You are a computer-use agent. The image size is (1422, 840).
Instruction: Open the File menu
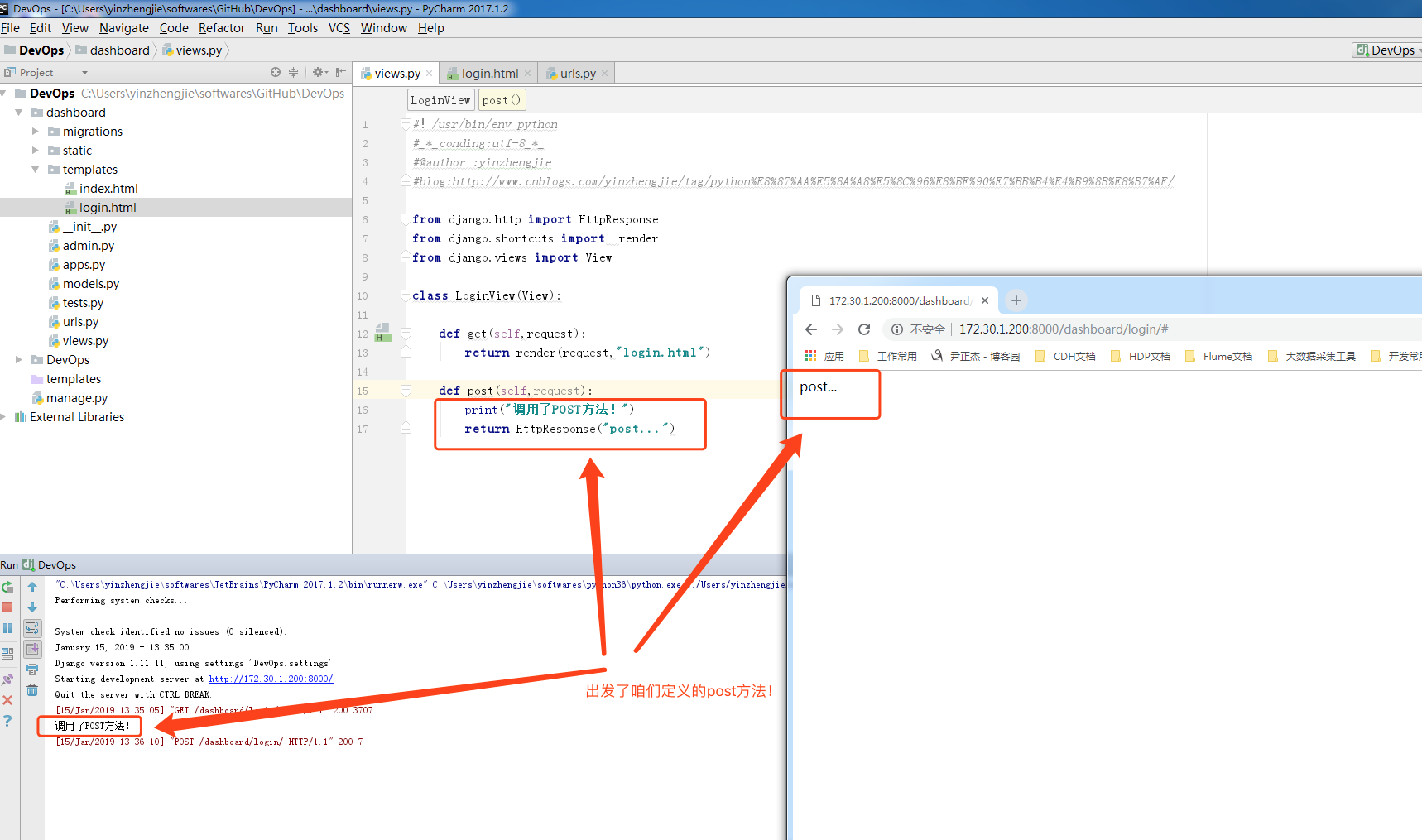point(10,28)
